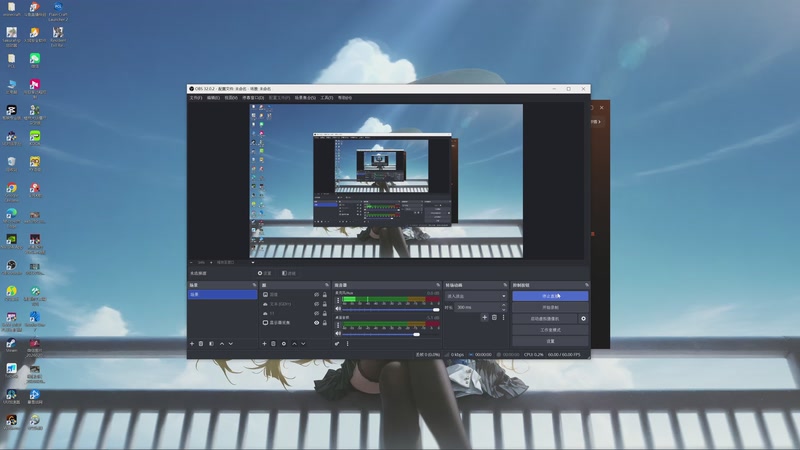
Task: Mute the 麦克风/Aux audio channel
Action: pyautogui.click(x=338, y=309)
